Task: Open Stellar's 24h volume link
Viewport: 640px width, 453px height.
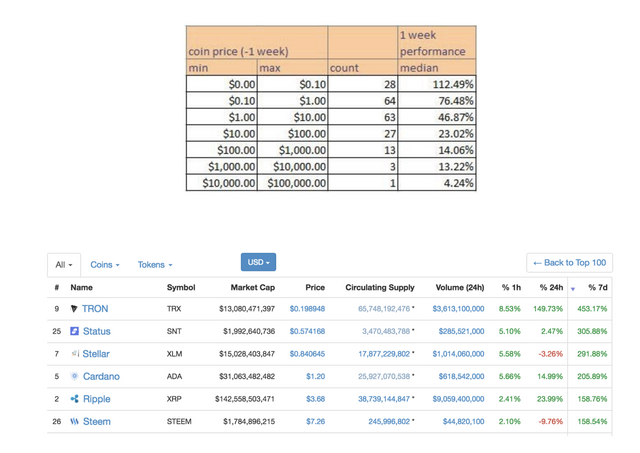Action: [x=458, y=354]
